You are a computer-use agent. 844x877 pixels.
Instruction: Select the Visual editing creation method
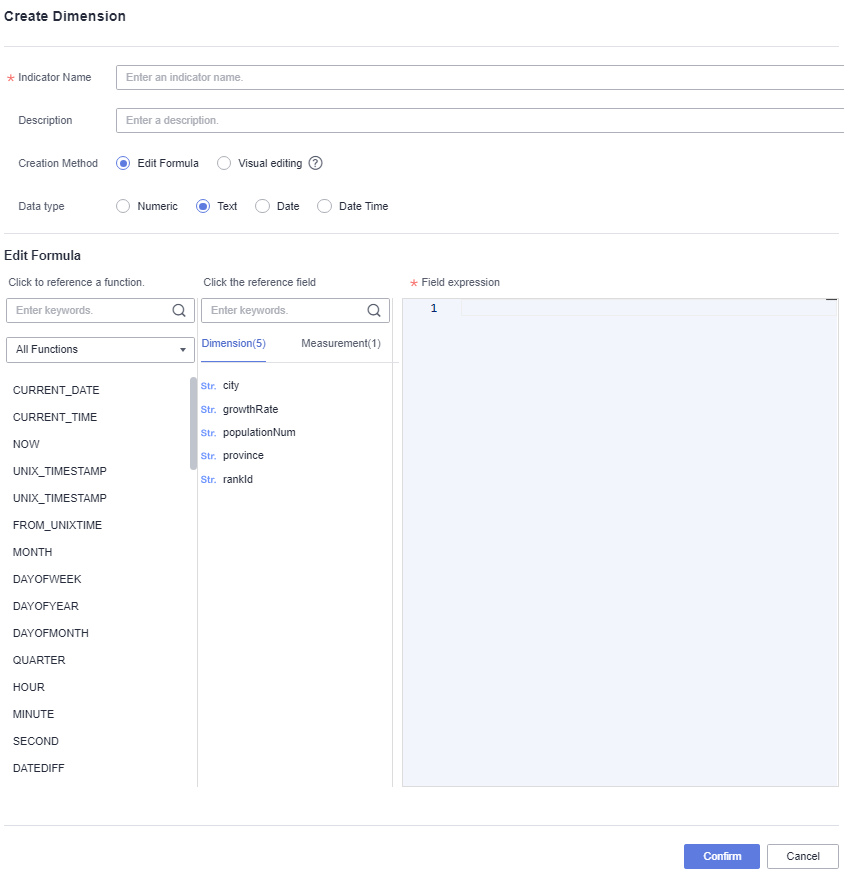pyautogui.click(x=224, y=164)
